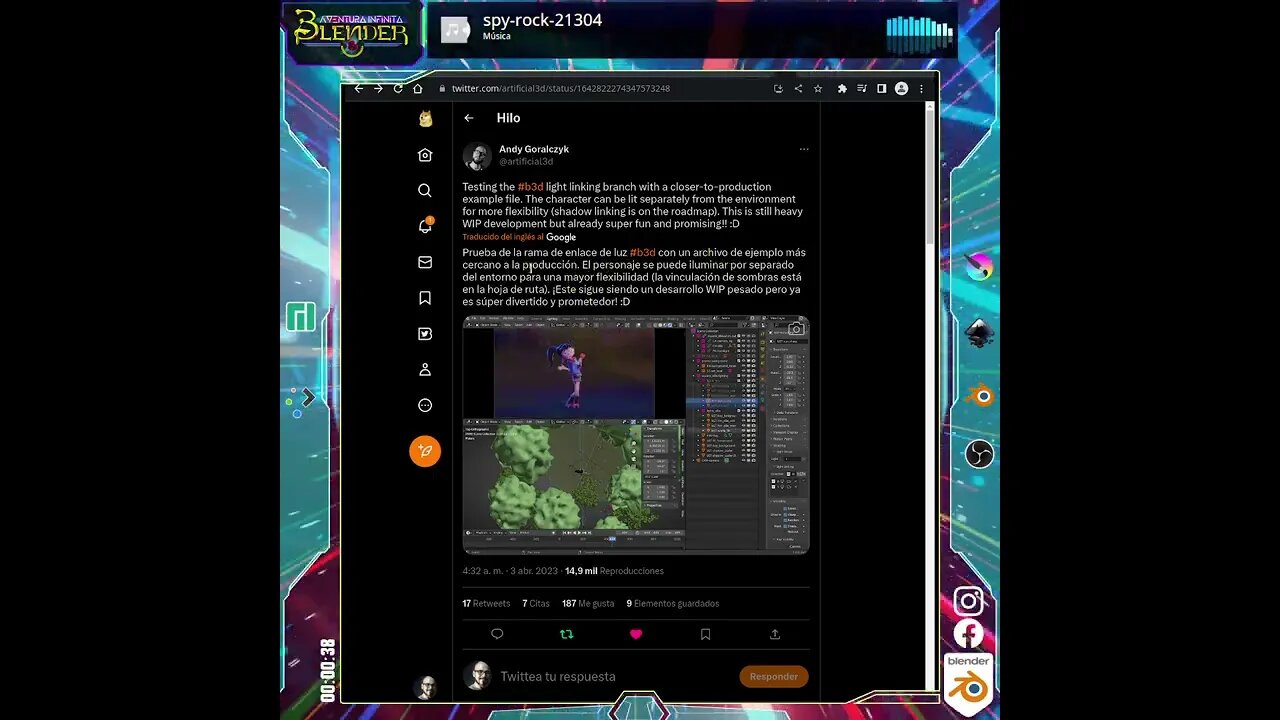Click the #b3d hashtag in Spanish translation
This screenshot has width=1280, height=720.
pyautogui.click(x=643, y=253)
